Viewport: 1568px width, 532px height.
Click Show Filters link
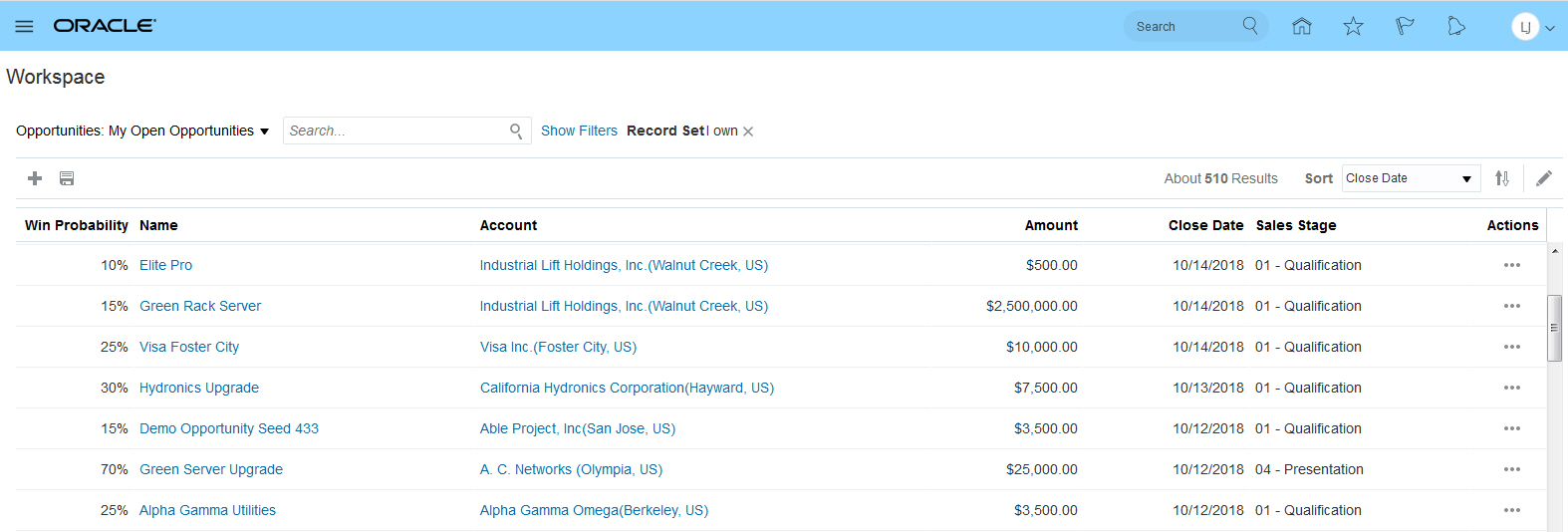(579, 131)
